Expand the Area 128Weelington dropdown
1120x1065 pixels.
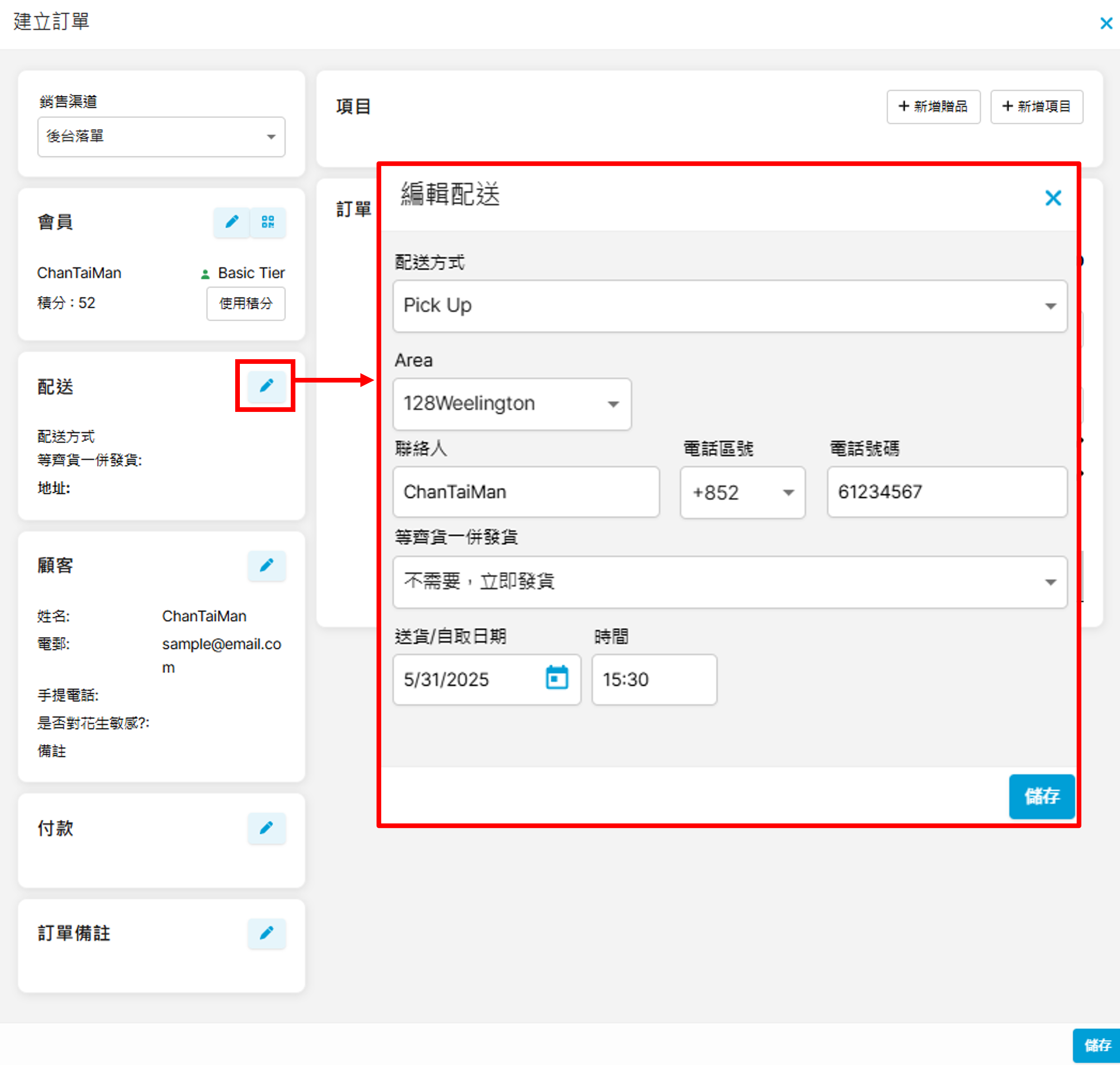click(x=512, y=404)
